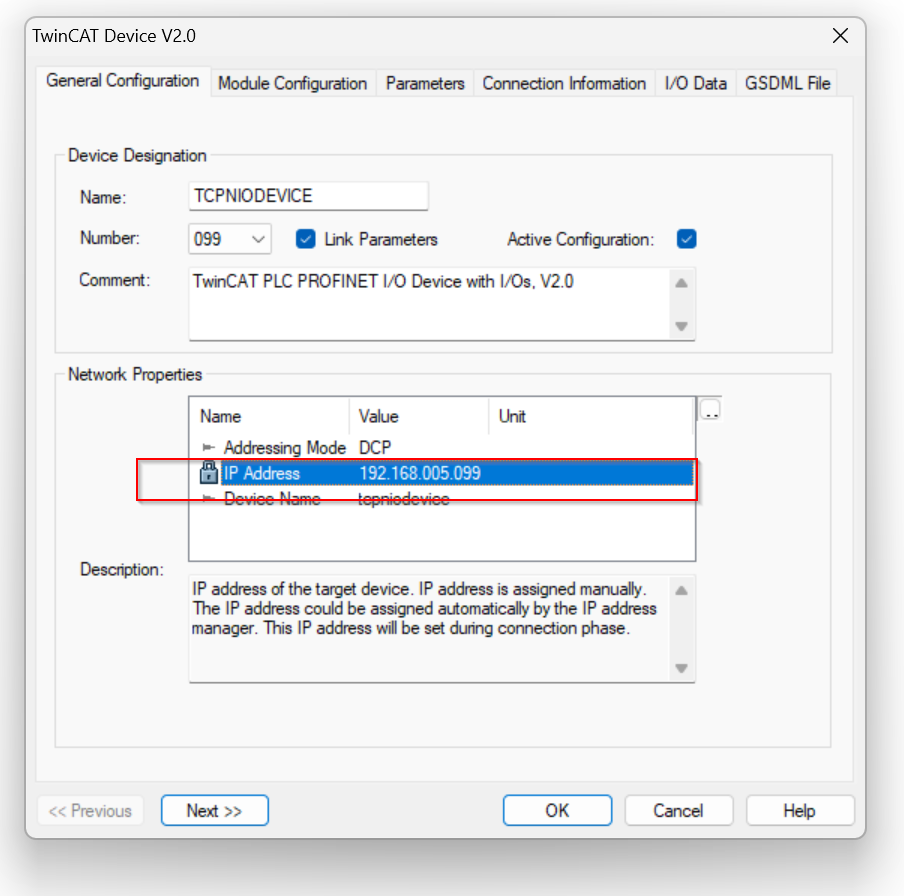Click the OK button

(x=557, y=811)
